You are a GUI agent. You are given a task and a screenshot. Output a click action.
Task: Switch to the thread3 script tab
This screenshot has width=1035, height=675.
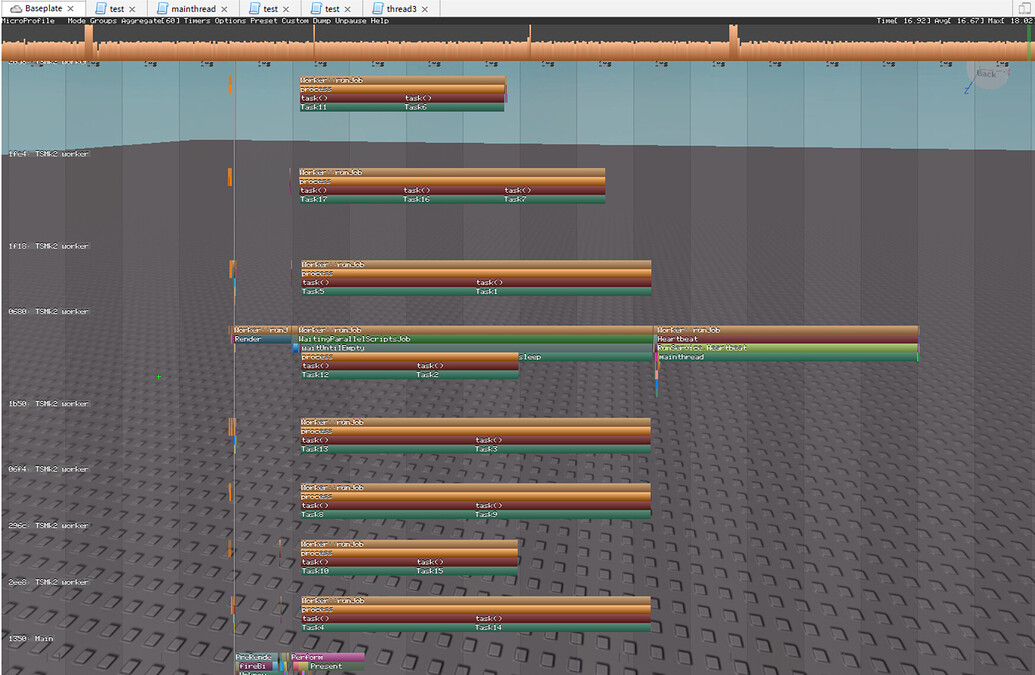(401, 9)
